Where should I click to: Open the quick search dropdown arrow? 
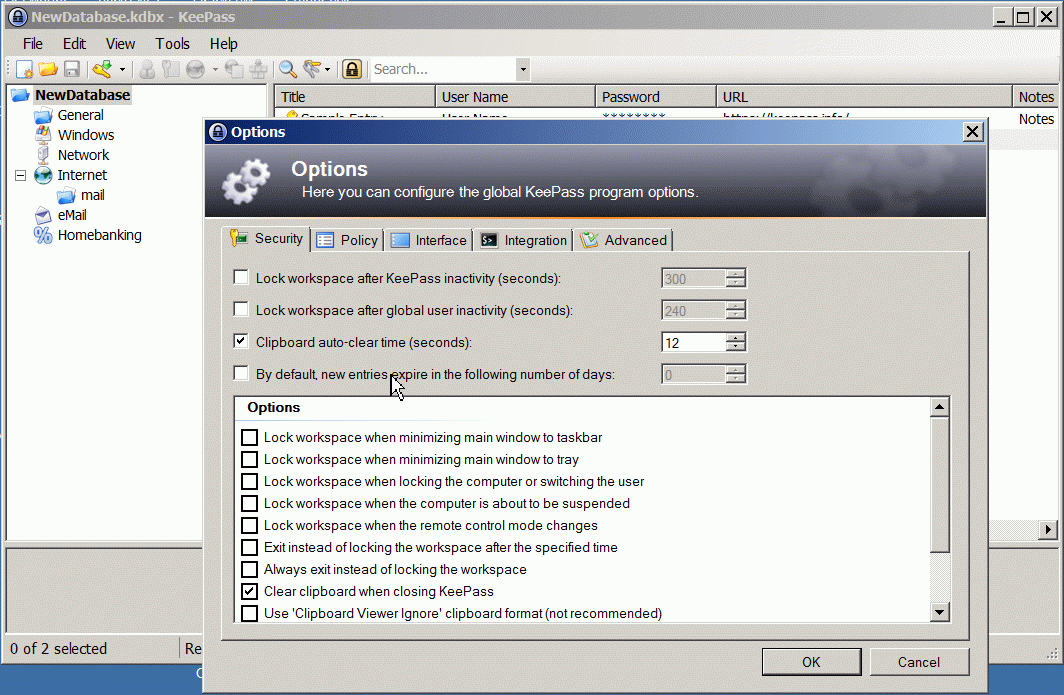click(522, 69)
